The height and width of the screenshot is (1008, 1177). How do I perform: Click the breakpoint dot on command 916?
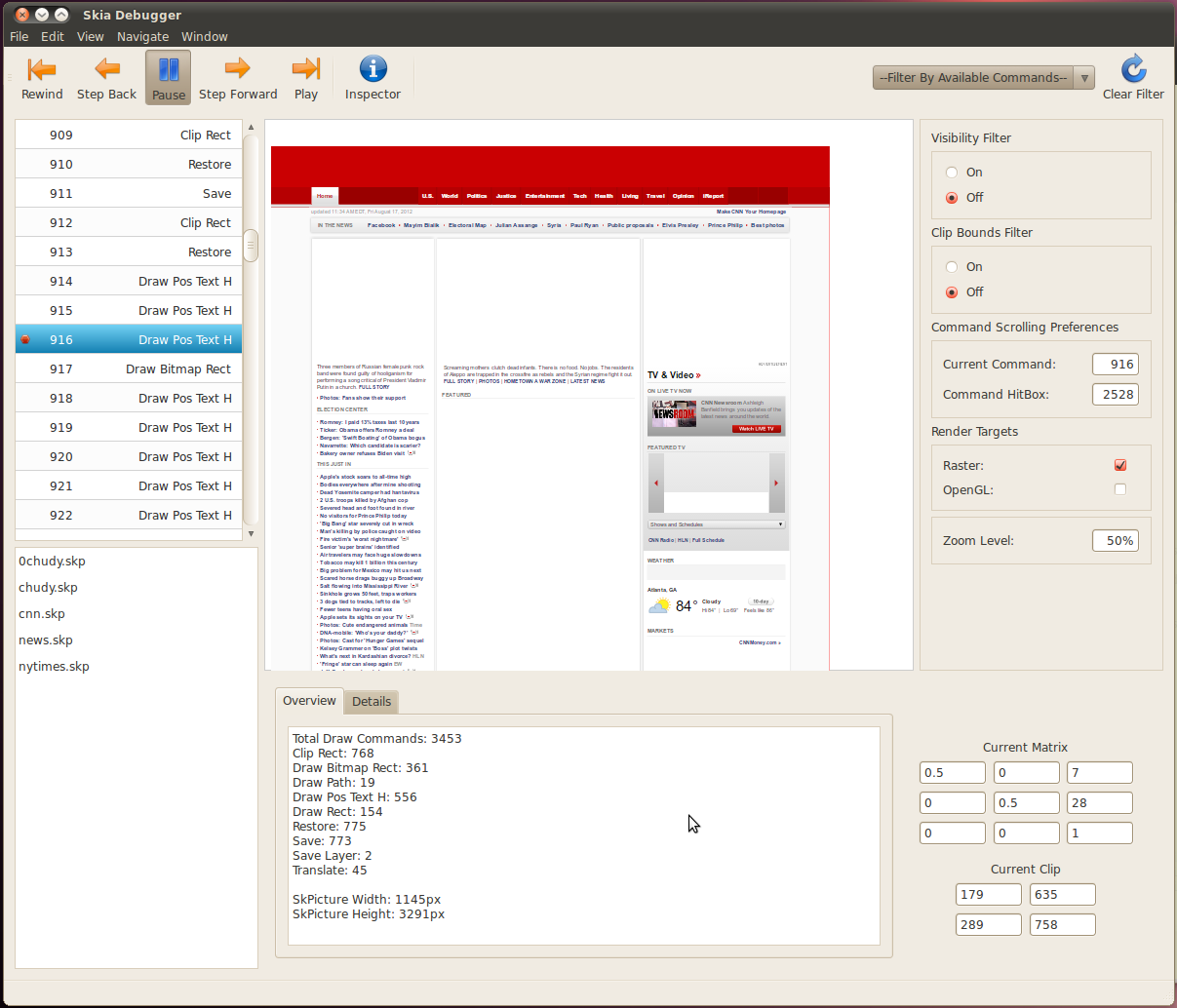pos(25,340)
